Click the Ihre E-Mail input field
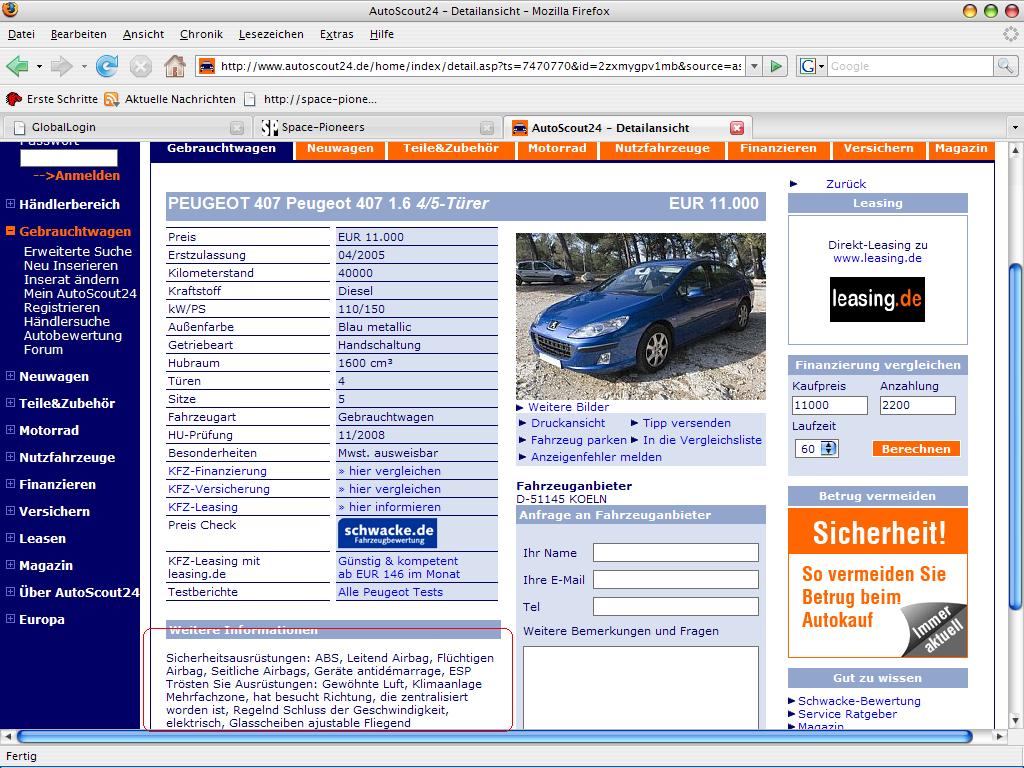Image resolution: width=1024 pixels, height=768 pixels. click(x=676, y=579)
